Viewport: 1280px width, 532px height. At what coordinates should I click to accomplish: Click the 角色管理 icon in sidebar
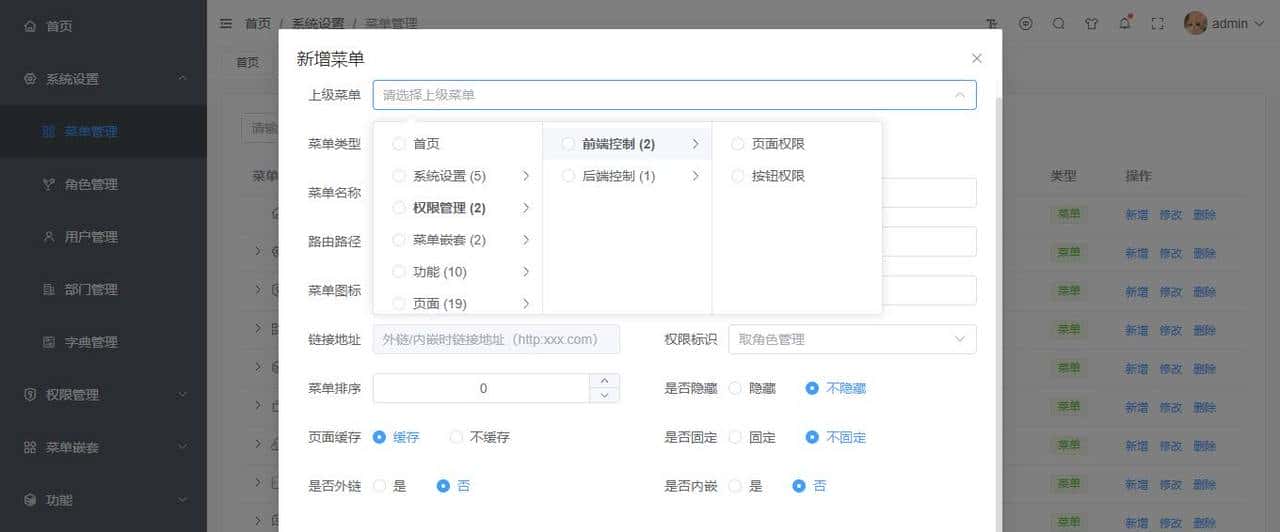[x=48, y=184]
